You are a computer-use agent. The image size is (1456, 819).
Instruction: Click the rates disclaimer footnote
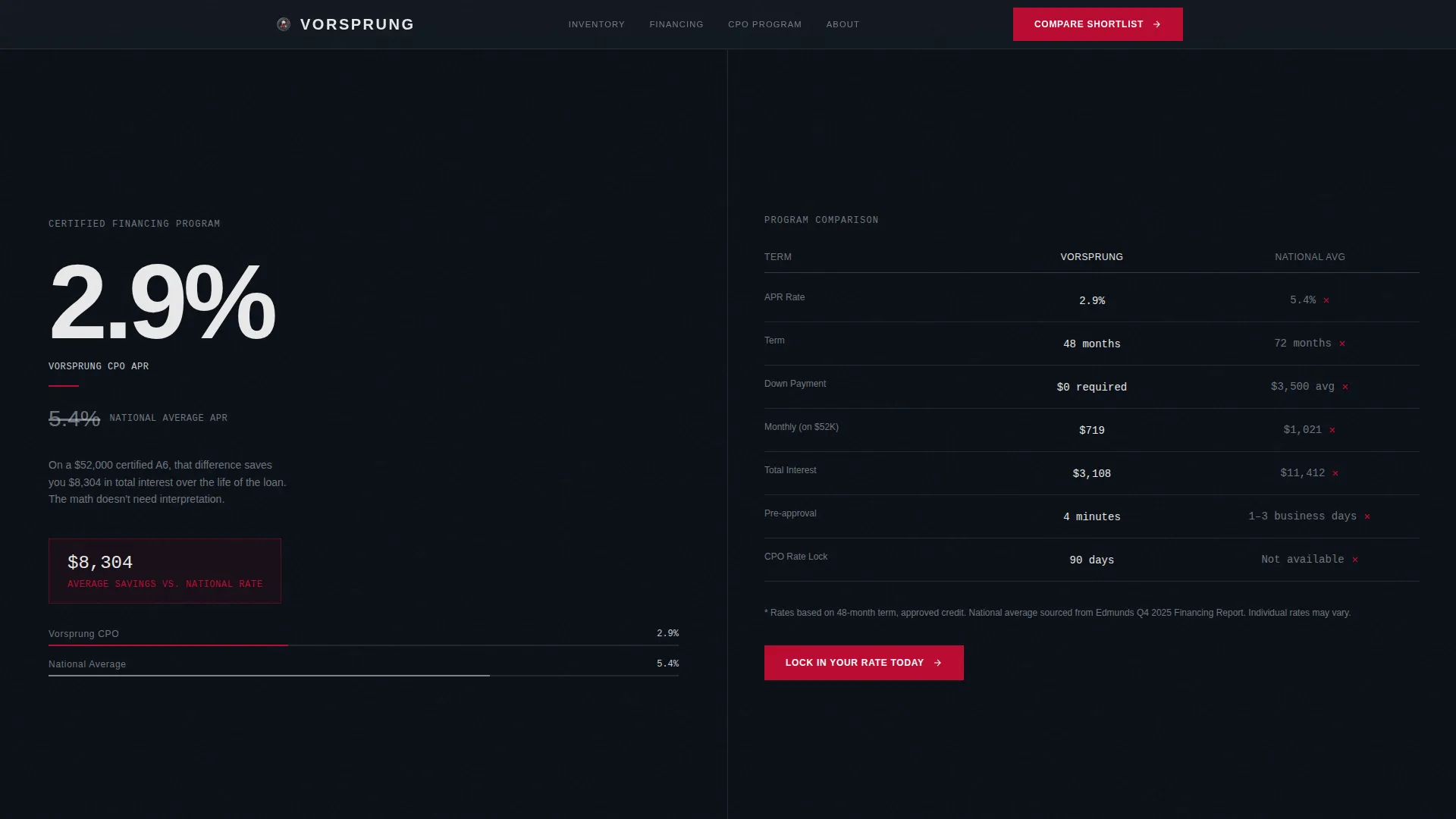click(1057, 613)
